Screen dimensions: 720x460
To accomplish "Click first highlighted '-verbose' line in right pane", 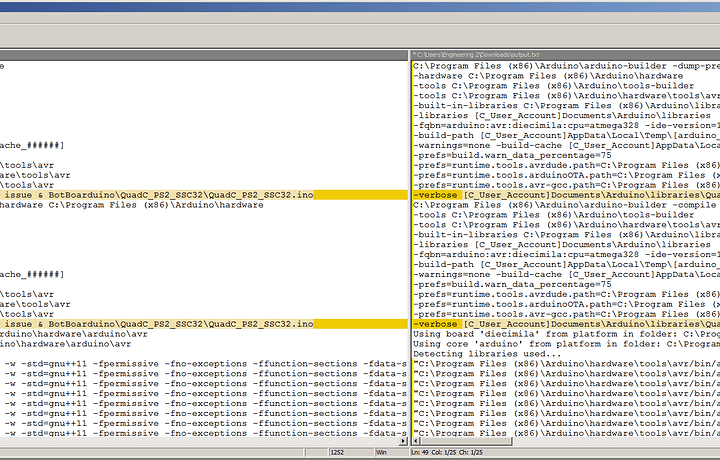I will [566, 195].
